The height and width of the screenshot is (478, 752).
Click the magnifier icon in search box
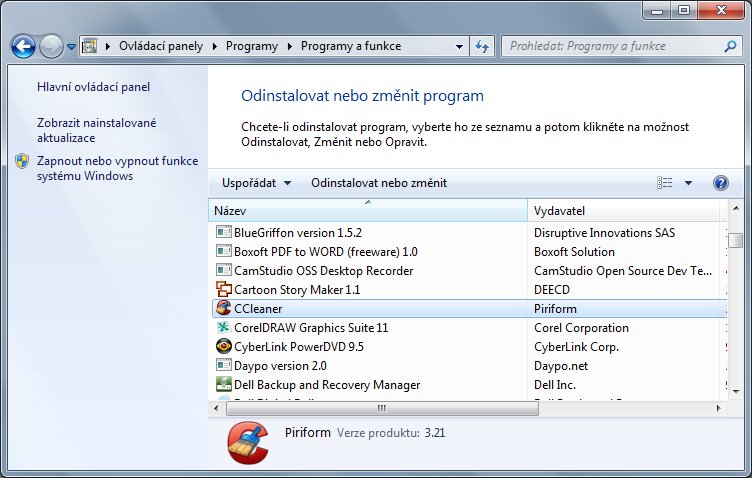(x=730, y=46)
